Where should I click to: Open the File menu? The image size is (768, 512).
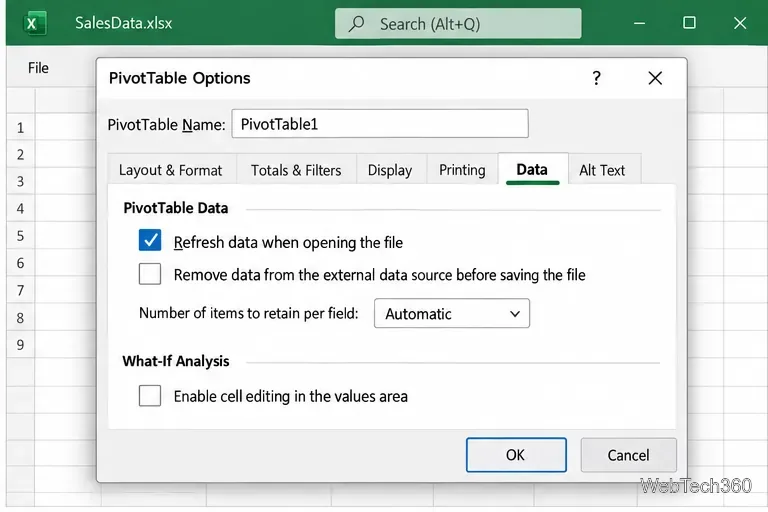point(38,68)
